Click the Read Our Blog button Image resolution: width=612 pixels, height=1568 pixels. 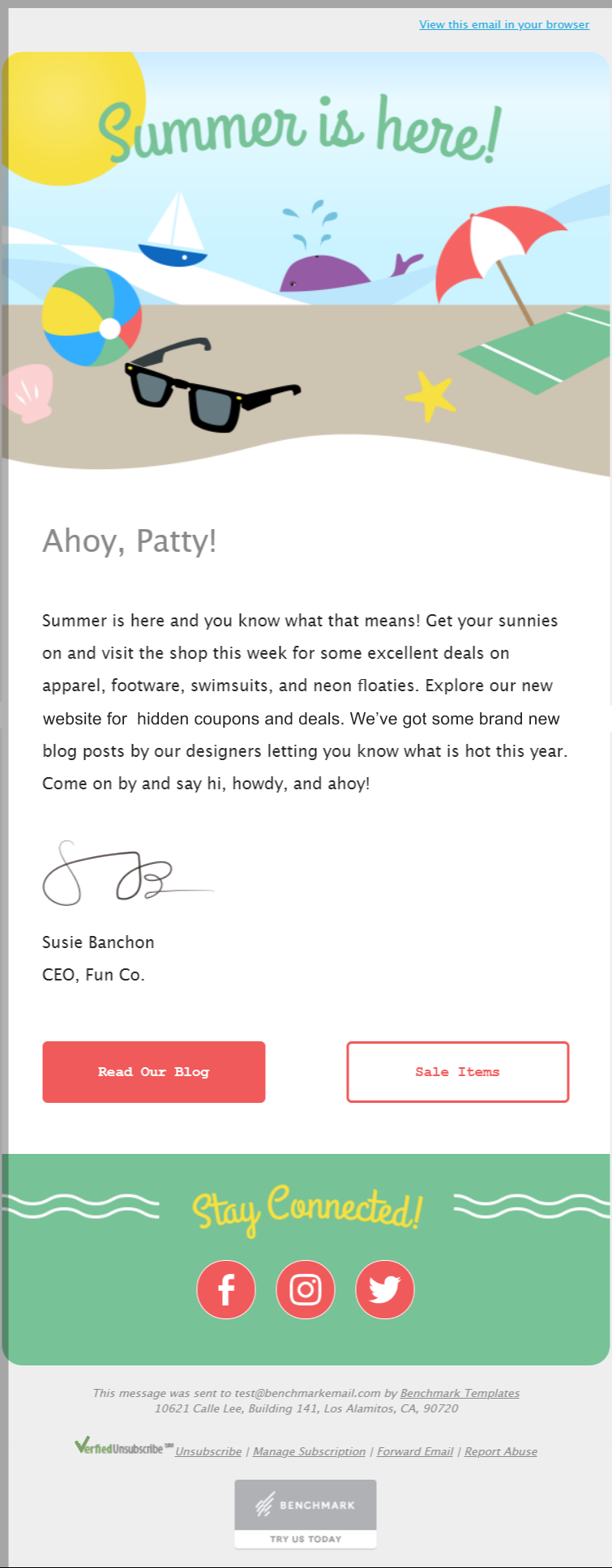click(x=154, y=1071)
